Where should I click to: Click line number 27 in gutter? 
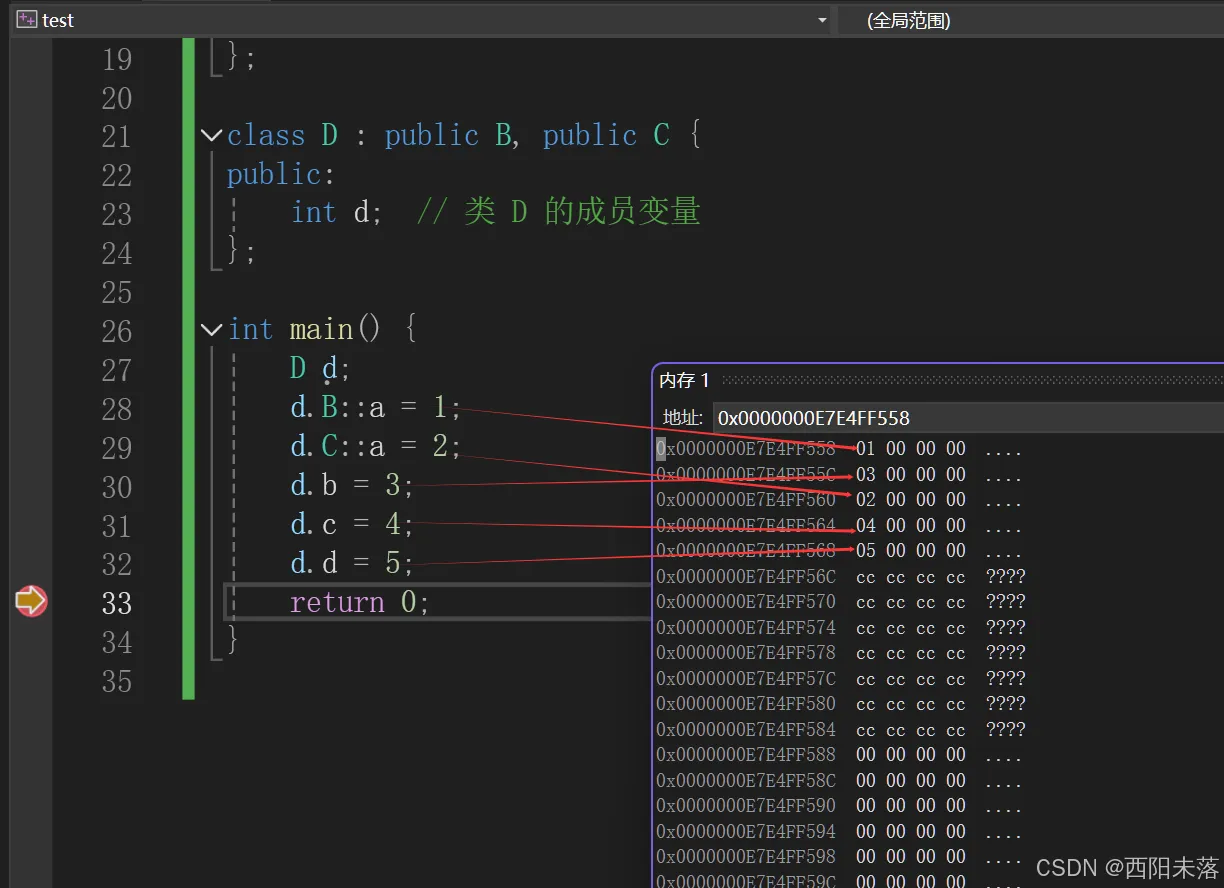coord(117,370)
